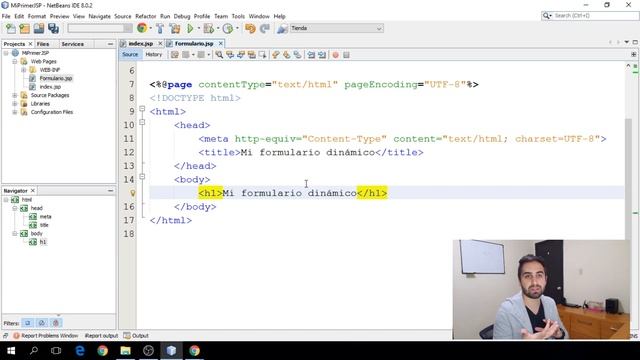This screenshot has height=360, width=640.
Task: Click the Clean and Build icon
Action: coord(175,28)
